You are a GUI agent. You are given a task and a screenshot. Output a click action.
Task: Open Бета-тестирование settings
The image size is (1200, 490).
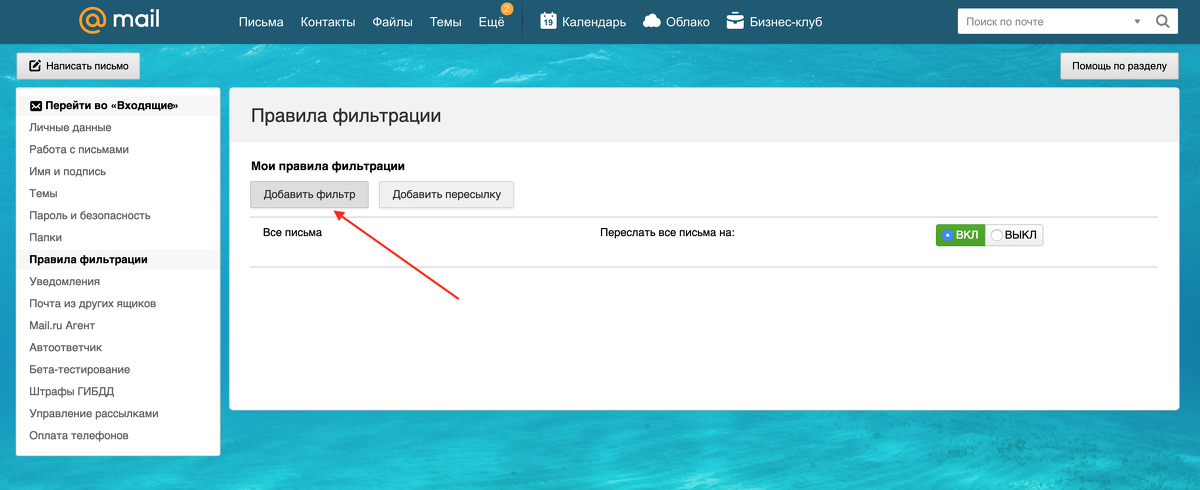tap(78, 369)
